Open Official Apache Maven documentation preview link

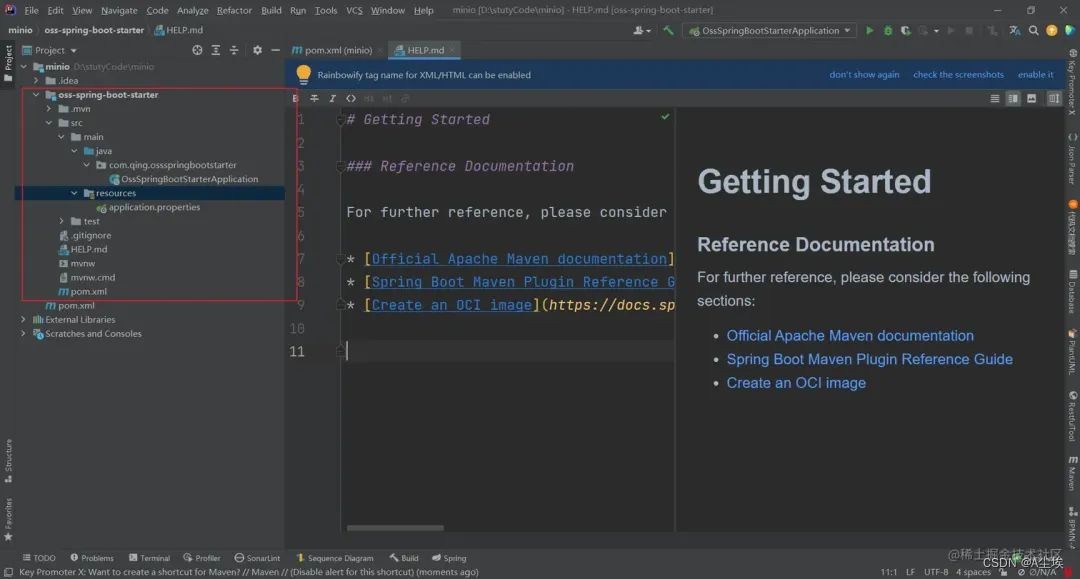(849, 336)
